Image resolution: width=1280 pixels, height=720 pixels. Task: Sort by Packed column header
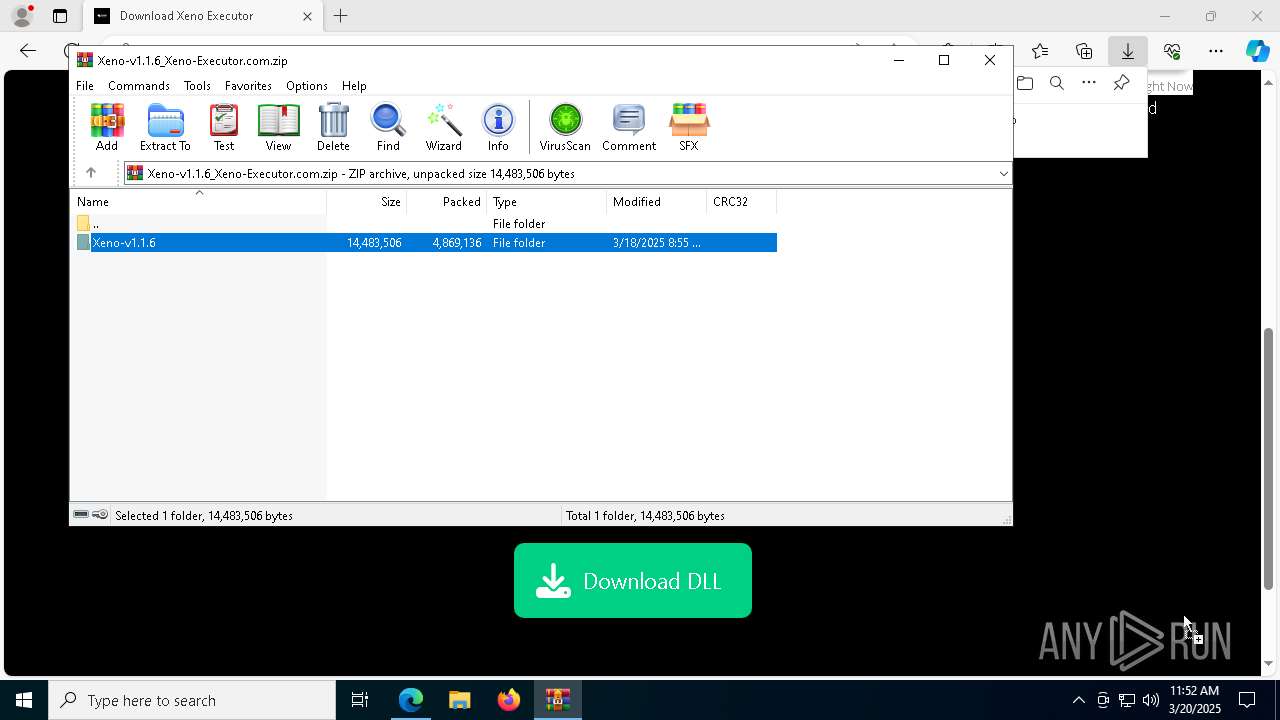click(447, 202)
